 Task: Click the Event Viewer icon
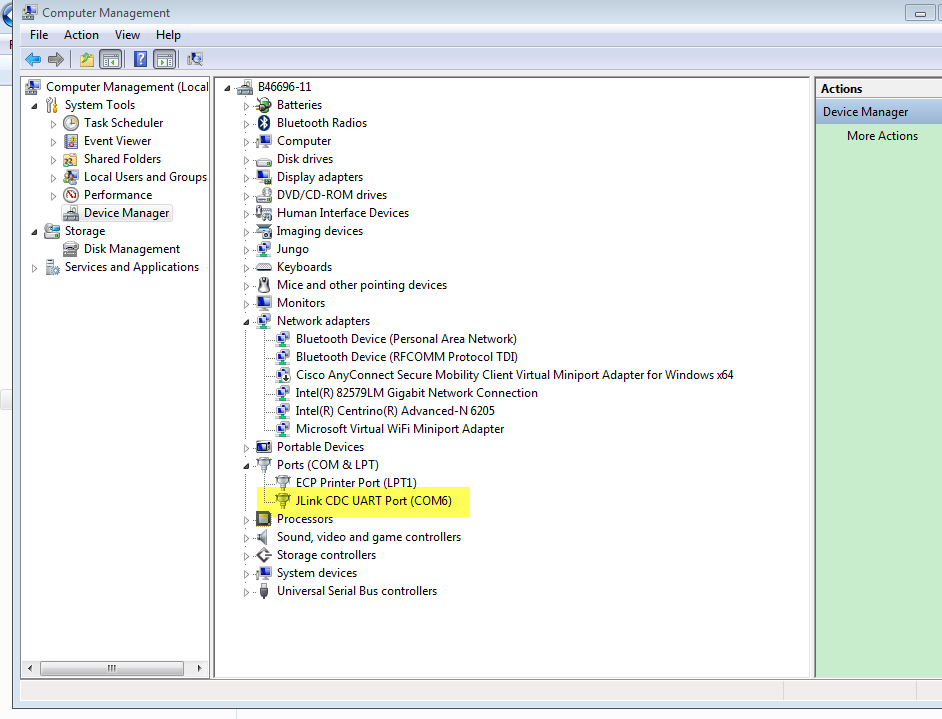[71, 141]
